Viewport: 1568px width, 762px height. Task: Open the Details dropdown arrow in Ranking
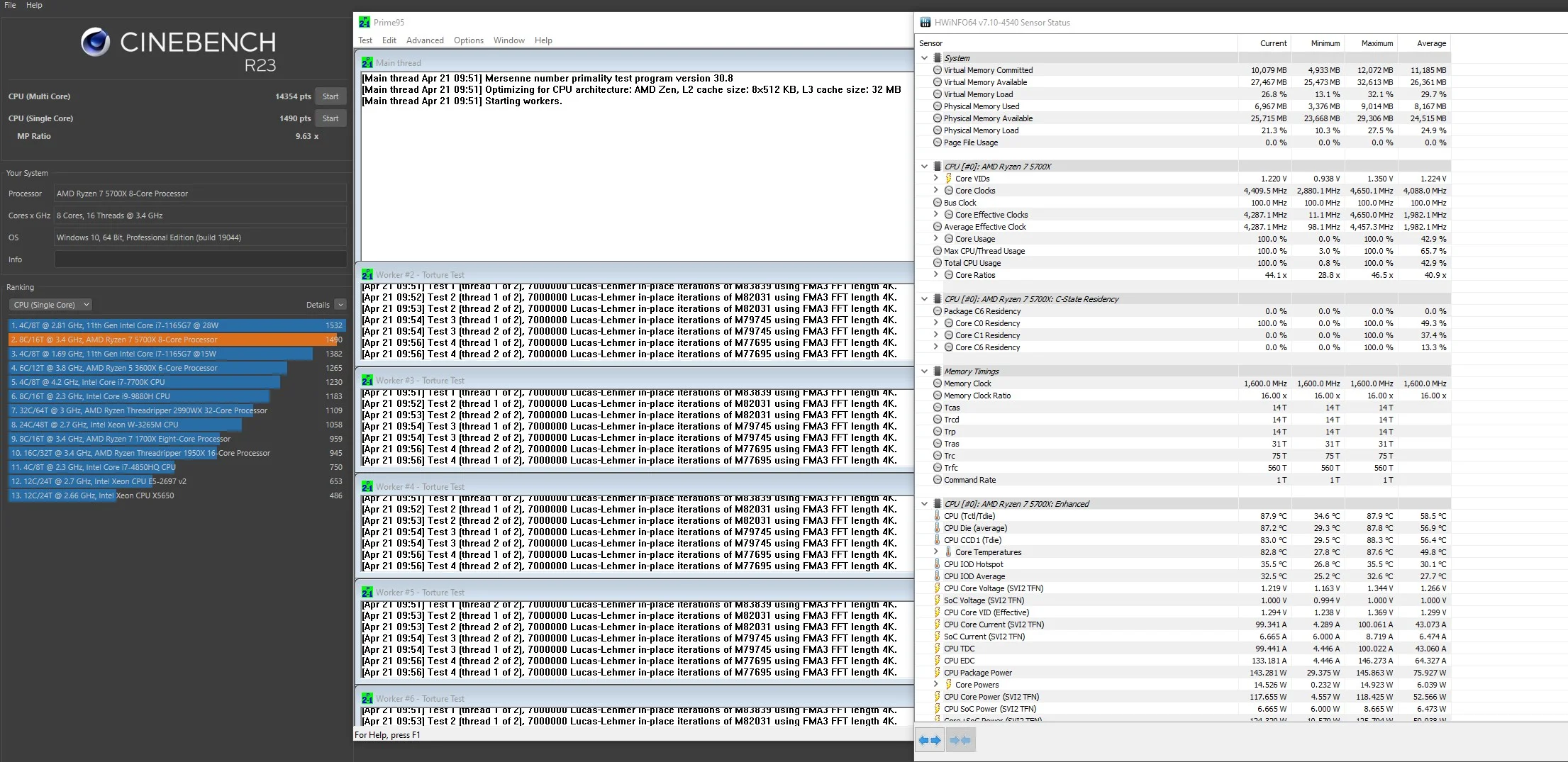point(340,305)
